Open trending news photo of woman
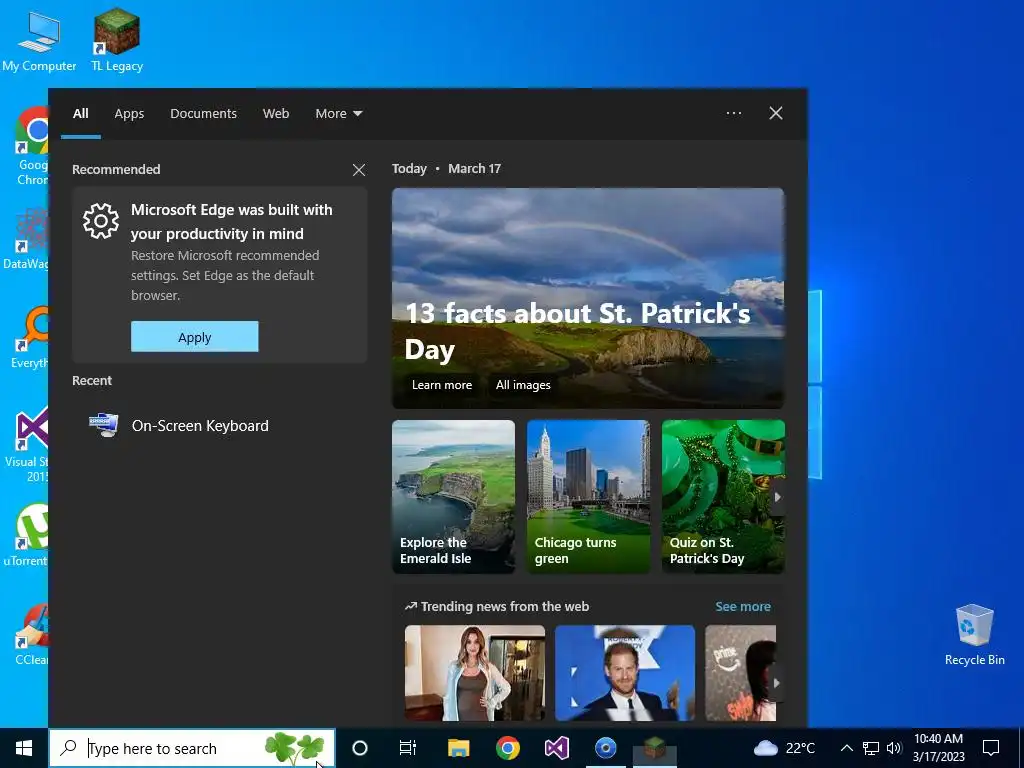Image resolution: width=1024 pixels, height=768 pixels. click(475, 673)
